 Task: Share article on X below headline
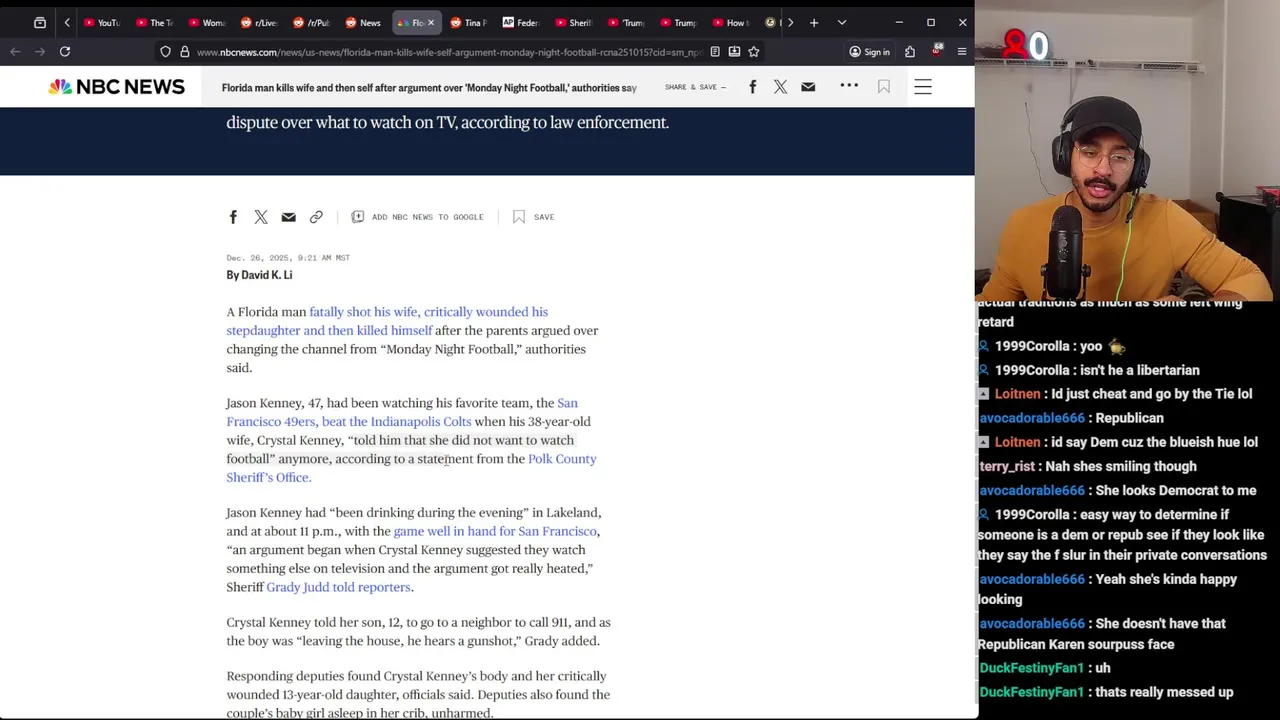click(x=261, y=217)
